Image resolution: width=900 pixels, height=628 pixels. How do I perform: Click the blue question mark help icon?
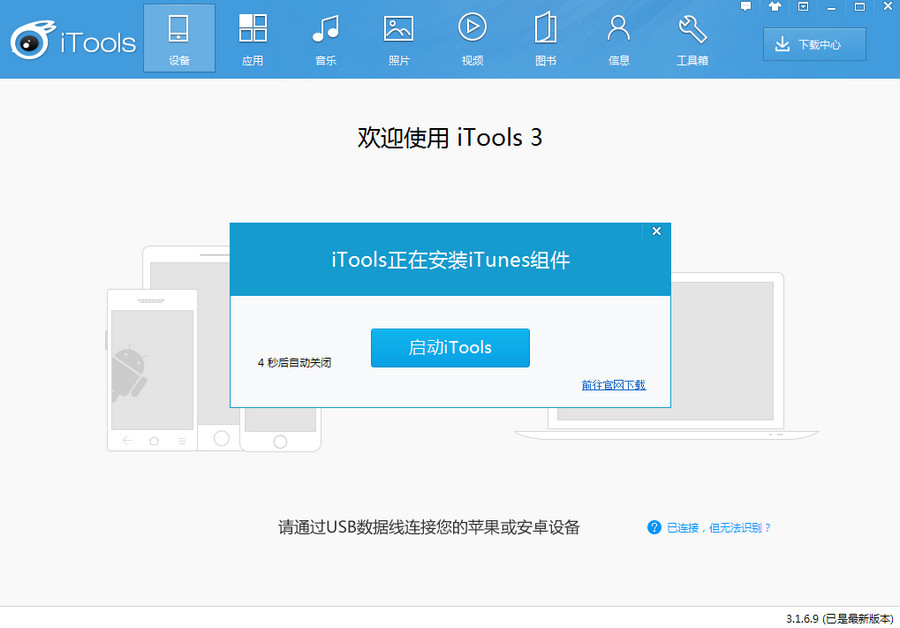(x=654, y=527)
